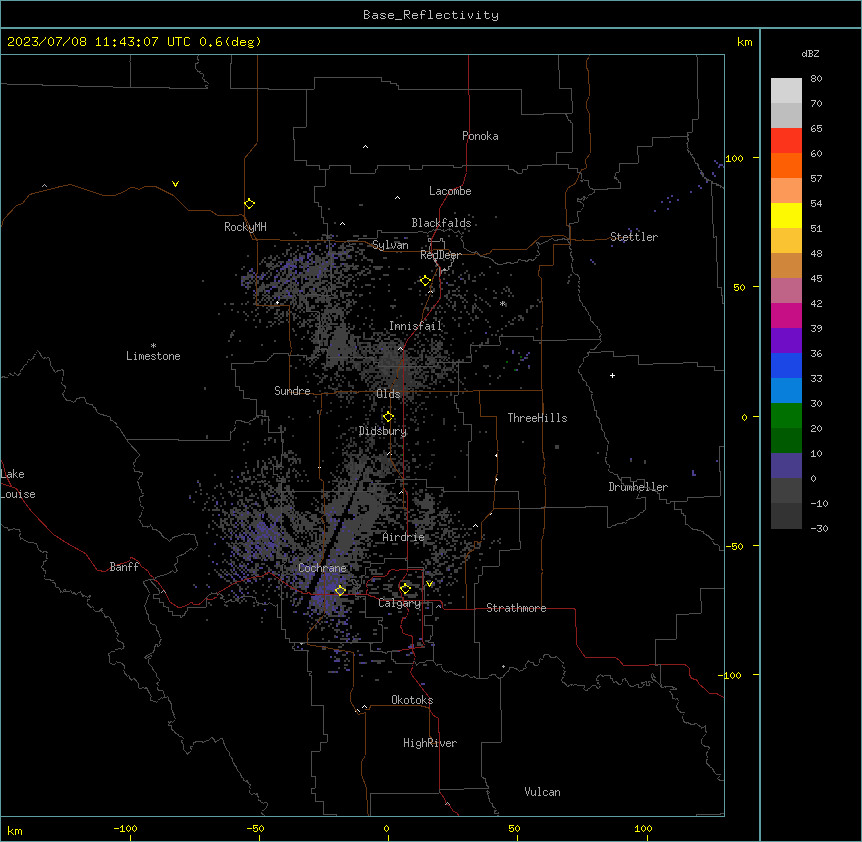Click the Banff label

tap(124, 567)
